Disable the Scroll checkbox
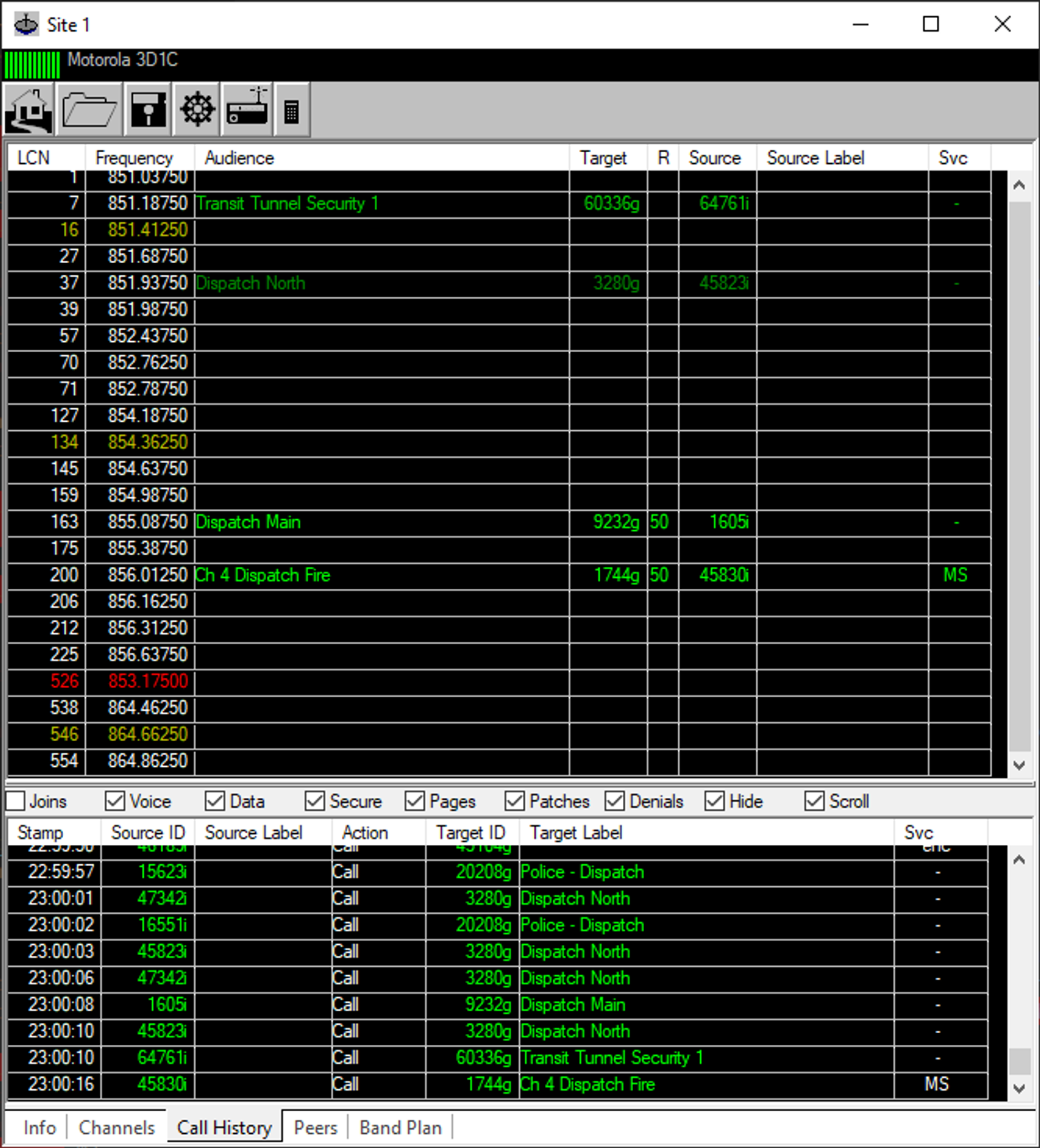 click(814, 801)
